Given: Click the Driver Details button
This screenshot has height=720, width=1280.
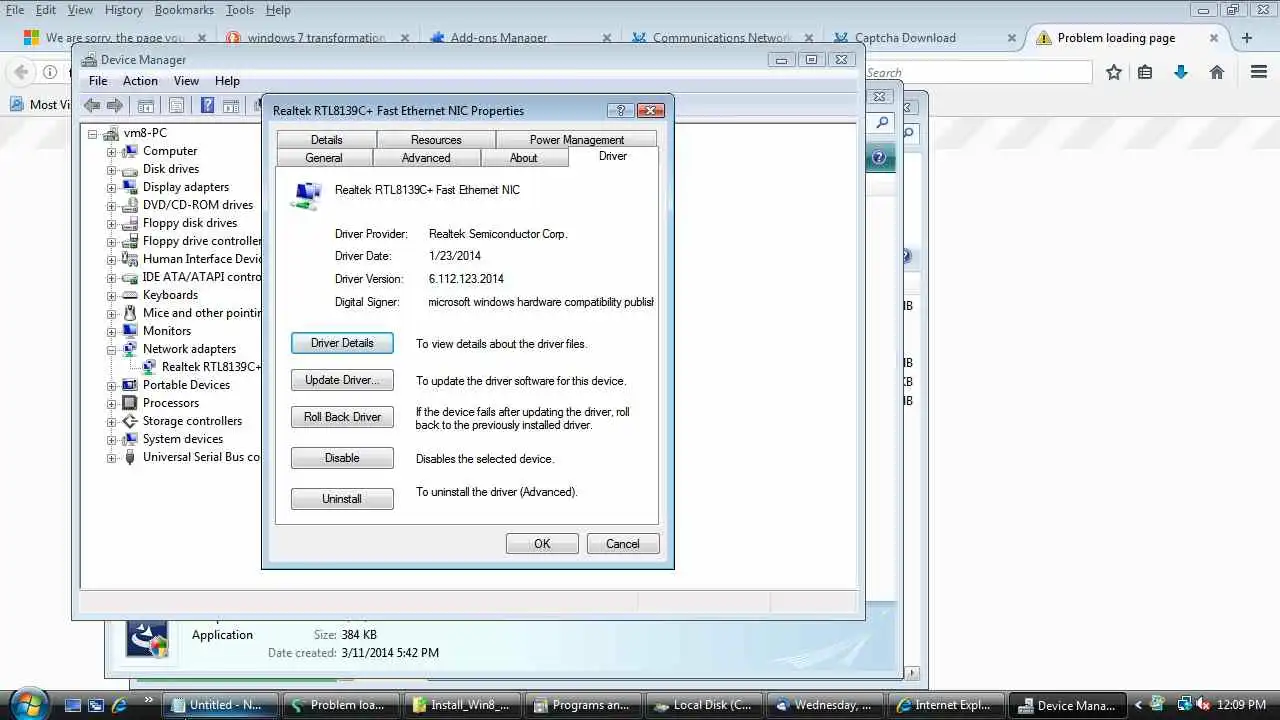Looking at the screenshot, I should point(342,343).
